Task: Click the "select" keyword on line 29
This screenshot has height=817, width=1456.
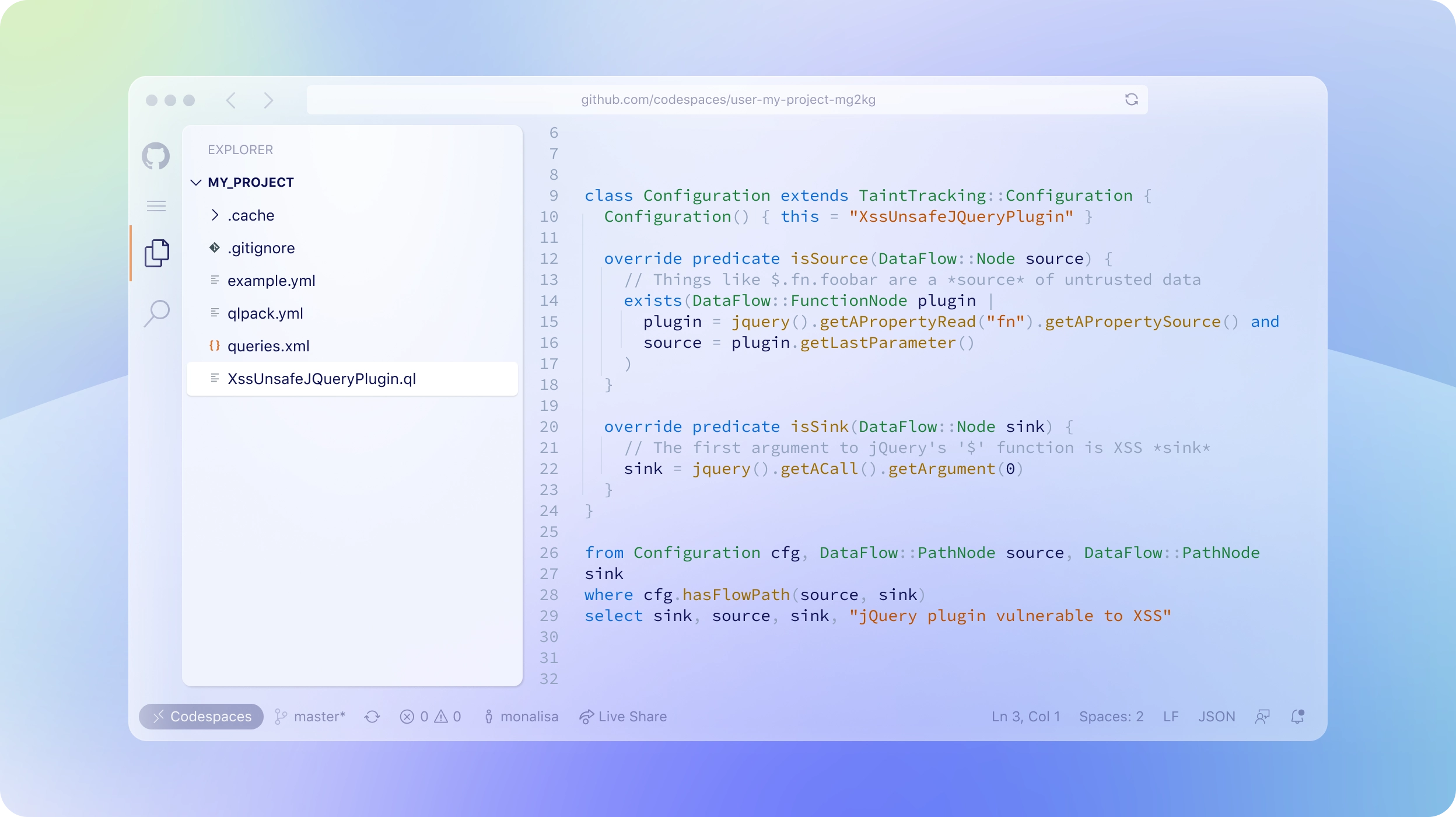Action: 614,616
